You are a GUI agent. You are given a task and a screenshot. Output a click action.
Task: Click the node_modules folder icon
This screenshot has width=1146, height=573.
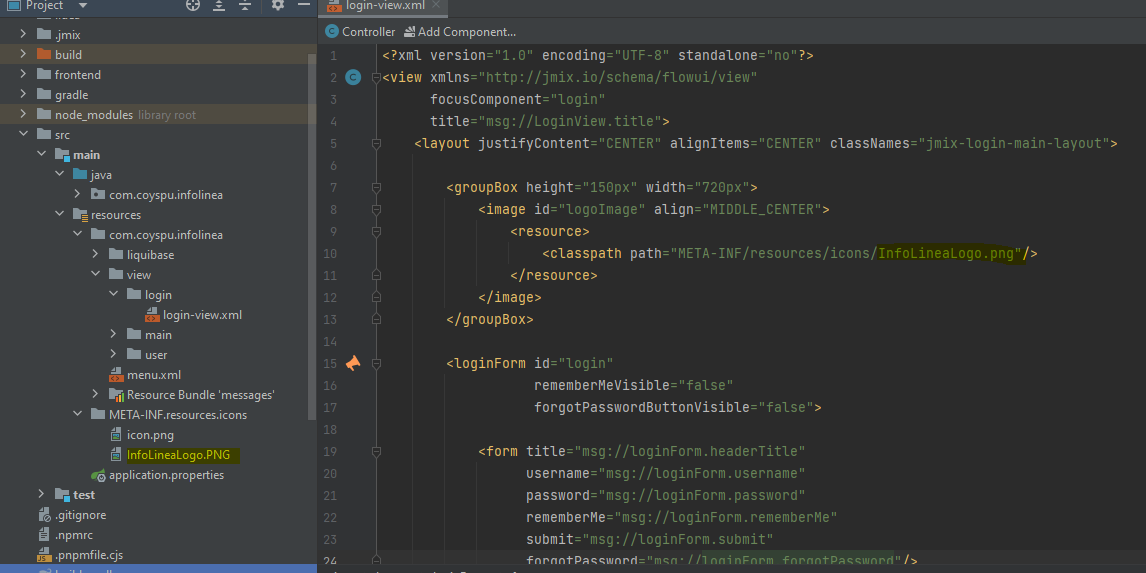[x=44, y=115]
